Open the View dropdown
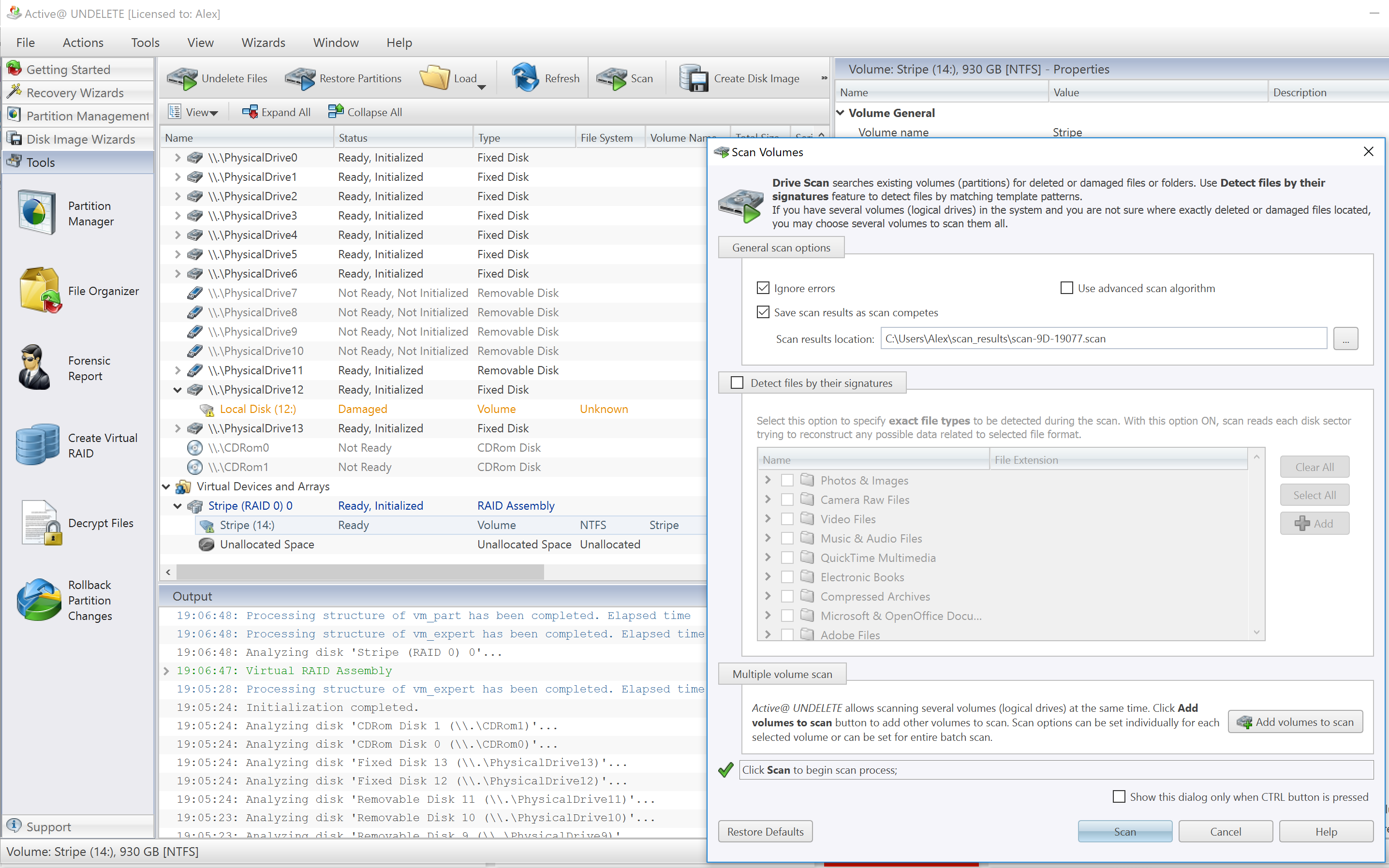 click(x=194, y=112)
